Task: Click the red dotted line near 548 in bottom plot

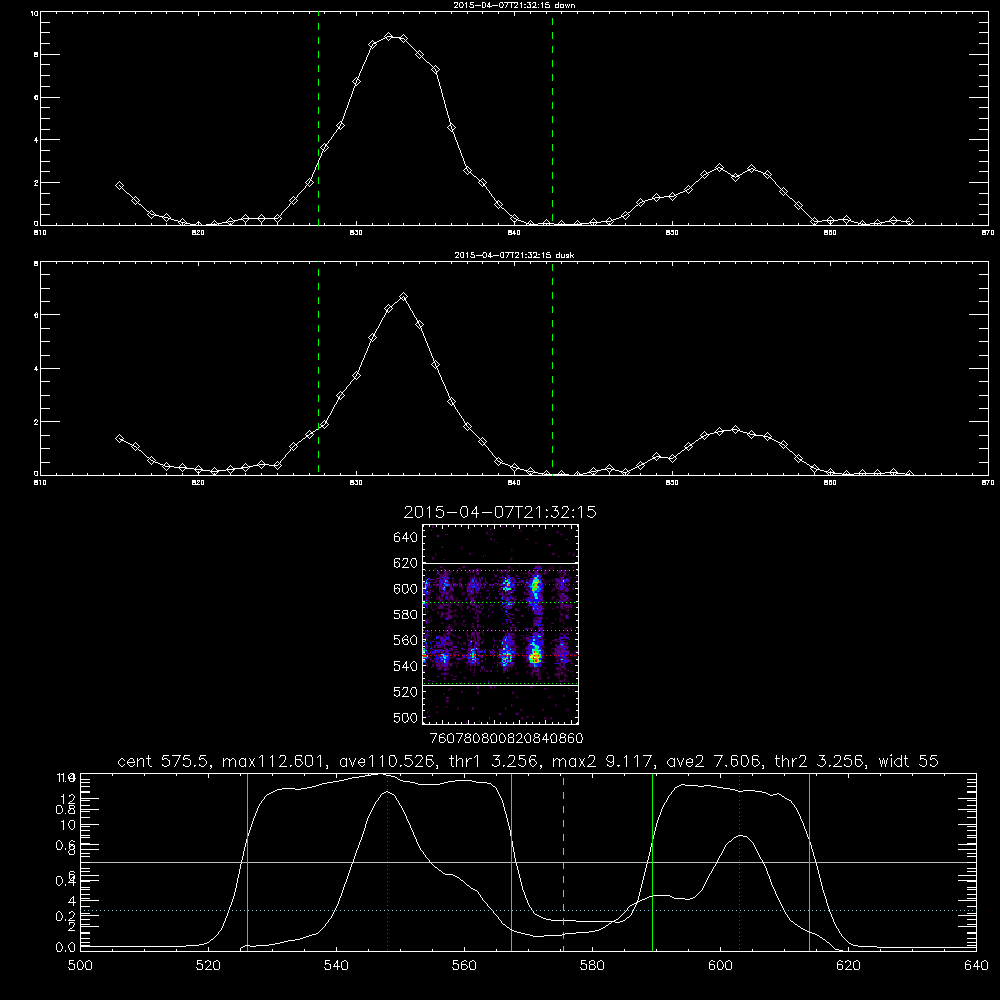Action: pyautogui.click(x=387, y=862)
